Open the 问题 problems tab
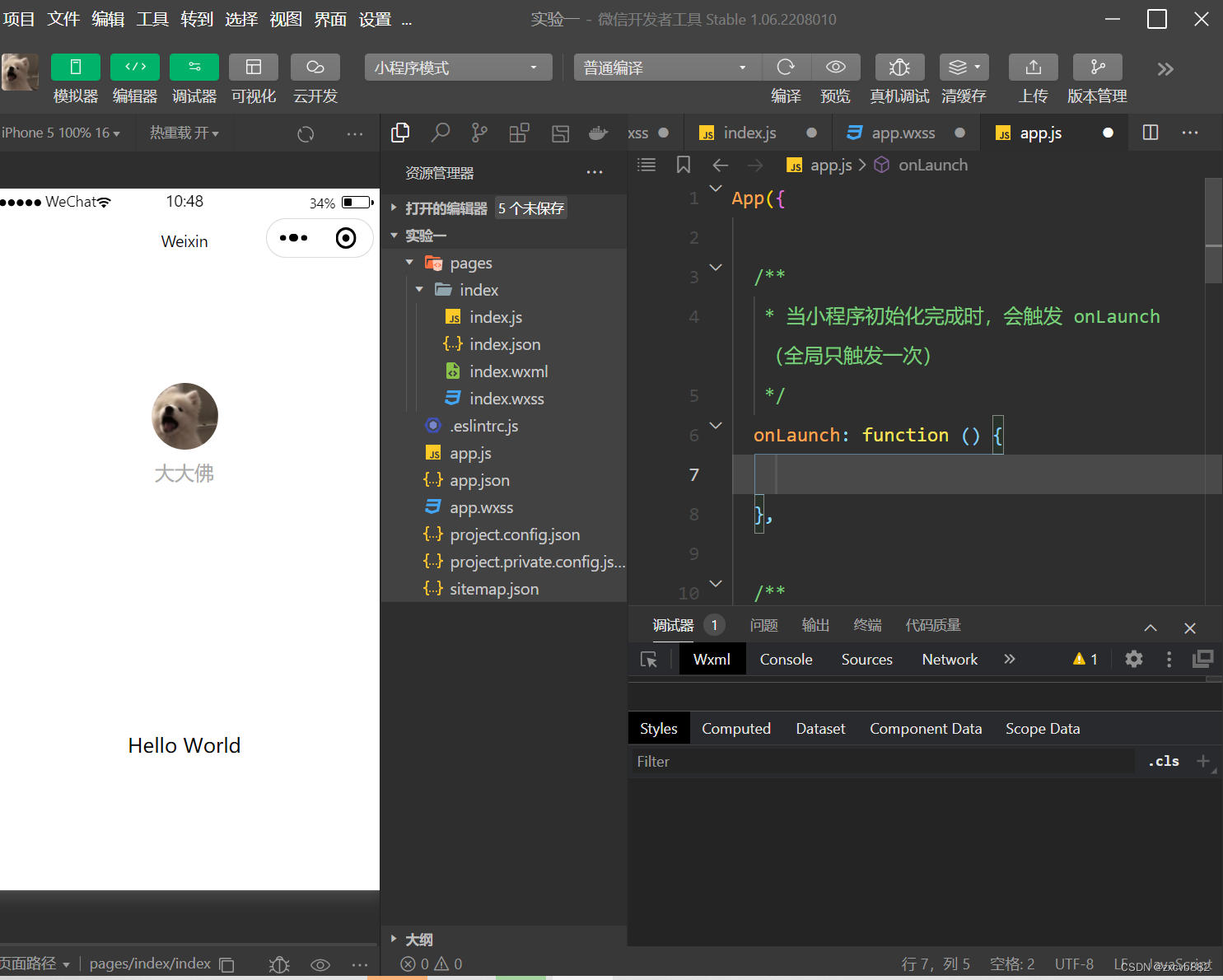Screen dimensions: 1223x980 point(764,625)
